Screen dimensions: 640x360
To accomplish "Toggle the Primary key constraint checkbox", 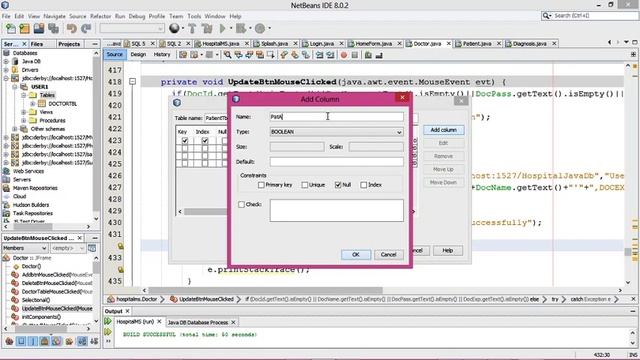I will pyautogui.click(x=261, y=185).
